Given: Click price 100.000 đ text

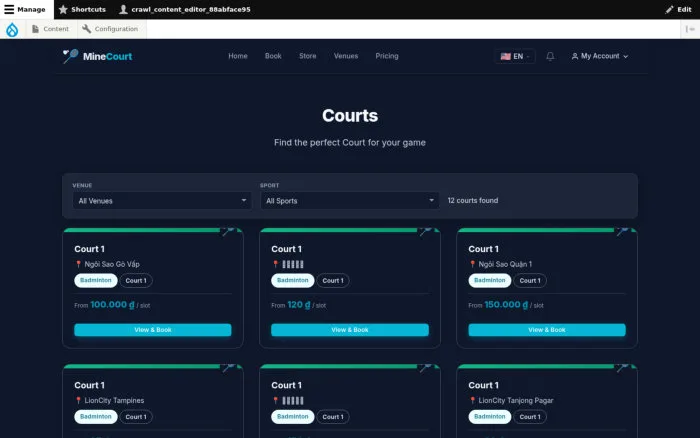Looking at the screenshot, I should pos(112,305).
